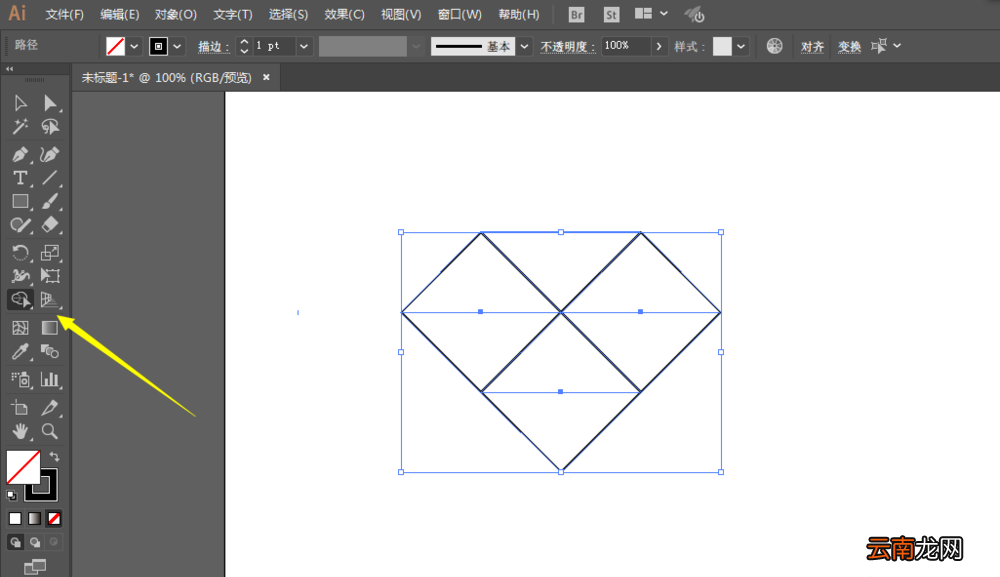Image resolution: width=1000 pixels, height=577 pixels.
Task: Select the Column Graph tool
Action: (50, 380)
